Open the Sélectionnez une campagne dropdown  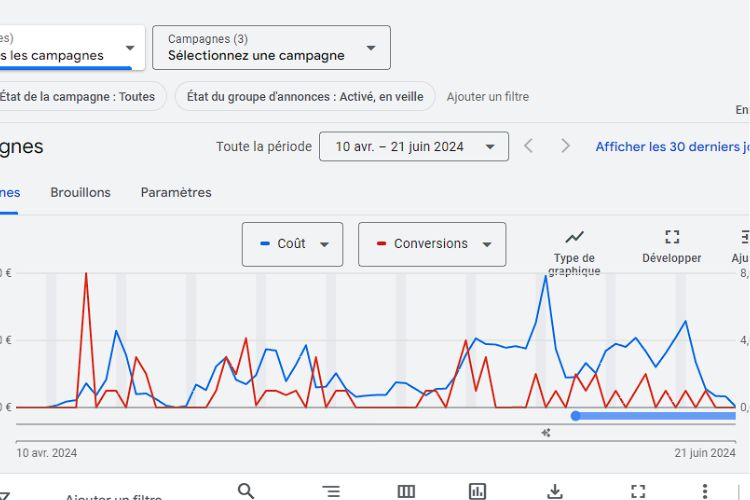[271, 48]
